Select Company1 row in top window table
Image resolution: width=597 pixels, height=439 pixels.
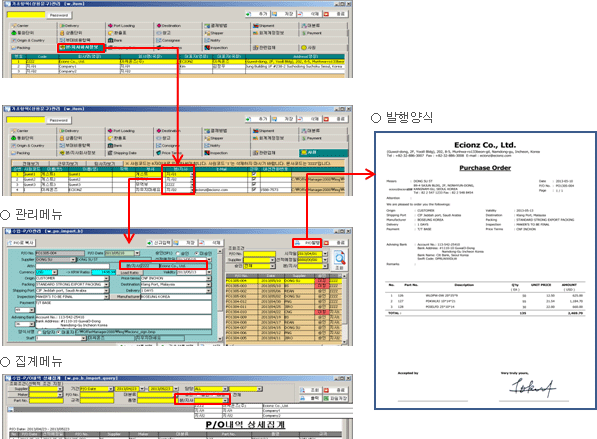tap(178, 66)
